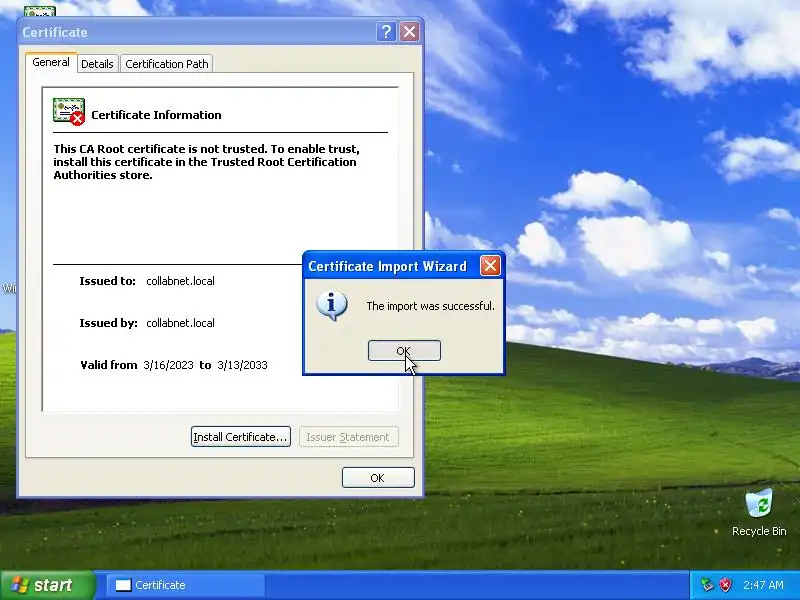Close the Certificate window

409,32
